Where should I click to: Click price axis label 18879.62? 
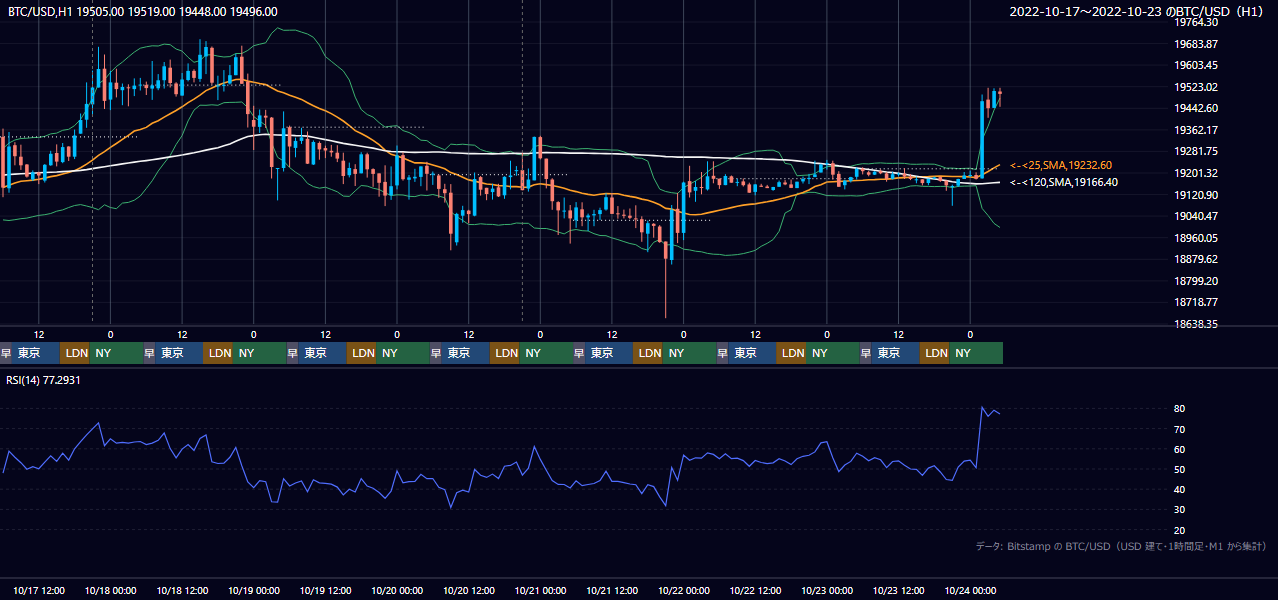(x=1196, y=259)
